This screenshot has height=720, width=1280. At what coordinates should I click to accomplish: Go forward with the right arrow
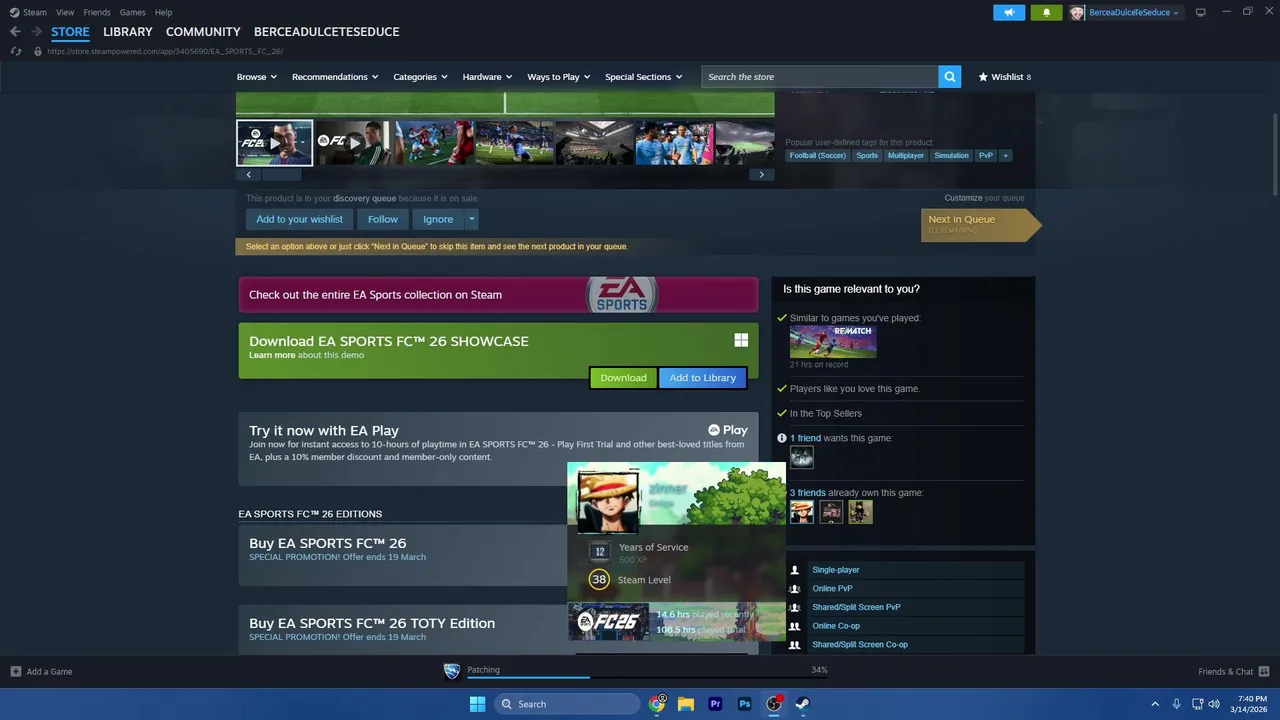tap(36, 32)
